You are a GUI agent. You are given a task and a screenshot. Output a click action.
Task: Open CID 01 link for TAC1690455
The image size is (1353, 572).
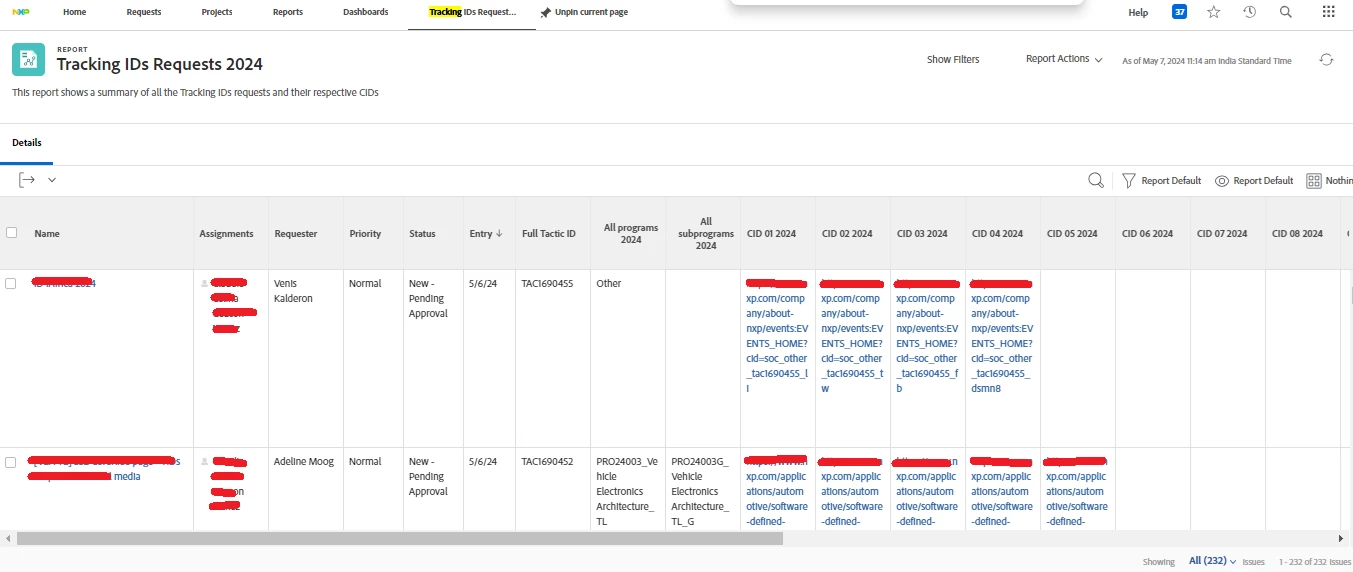click(x=778, y=337)
